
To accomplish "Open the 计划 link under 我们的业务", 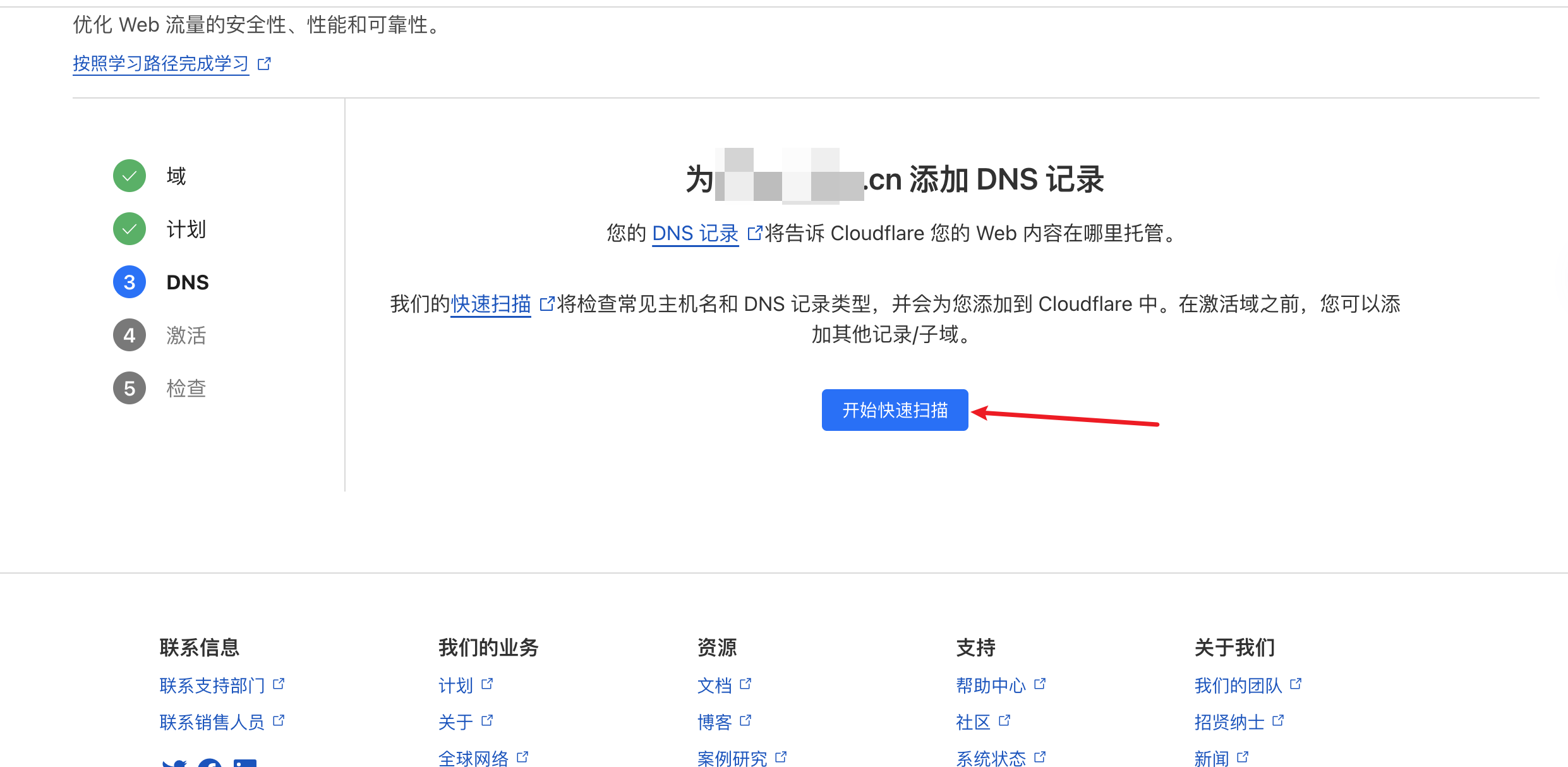I will pyautogui.click(x=456, y=685).
